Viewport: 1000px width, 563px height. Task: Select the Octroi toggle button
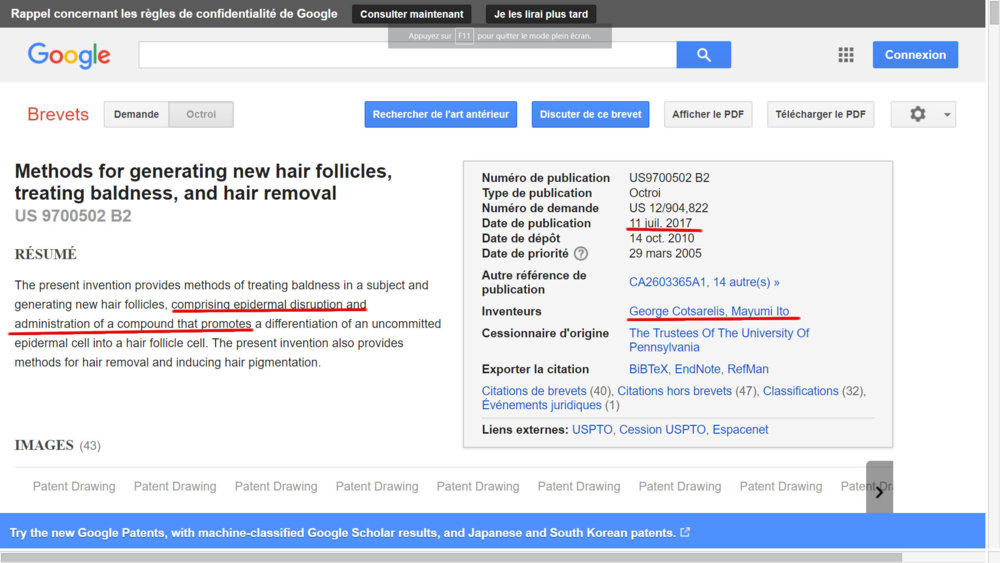[201, 114]
